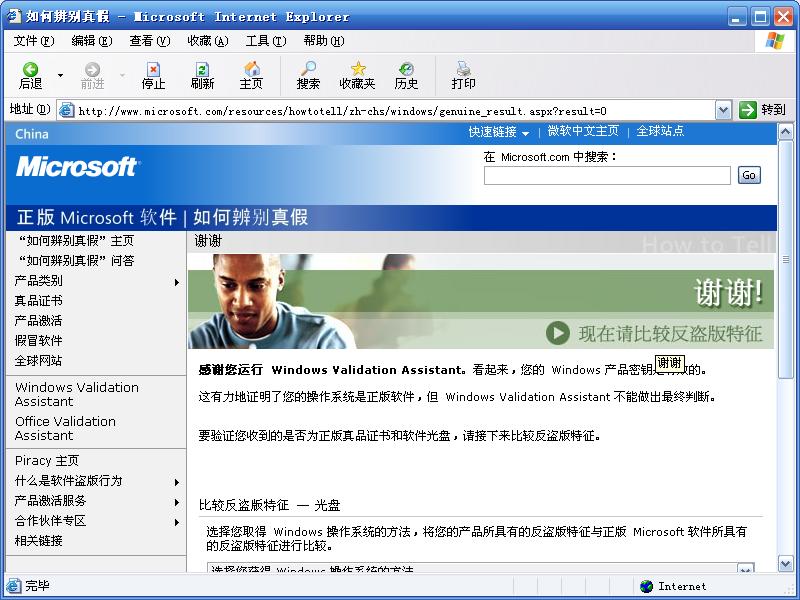Open the 全球网站 sidebar link
The width and height of the screenshot is (800, 600).
(x=38, y=360)
